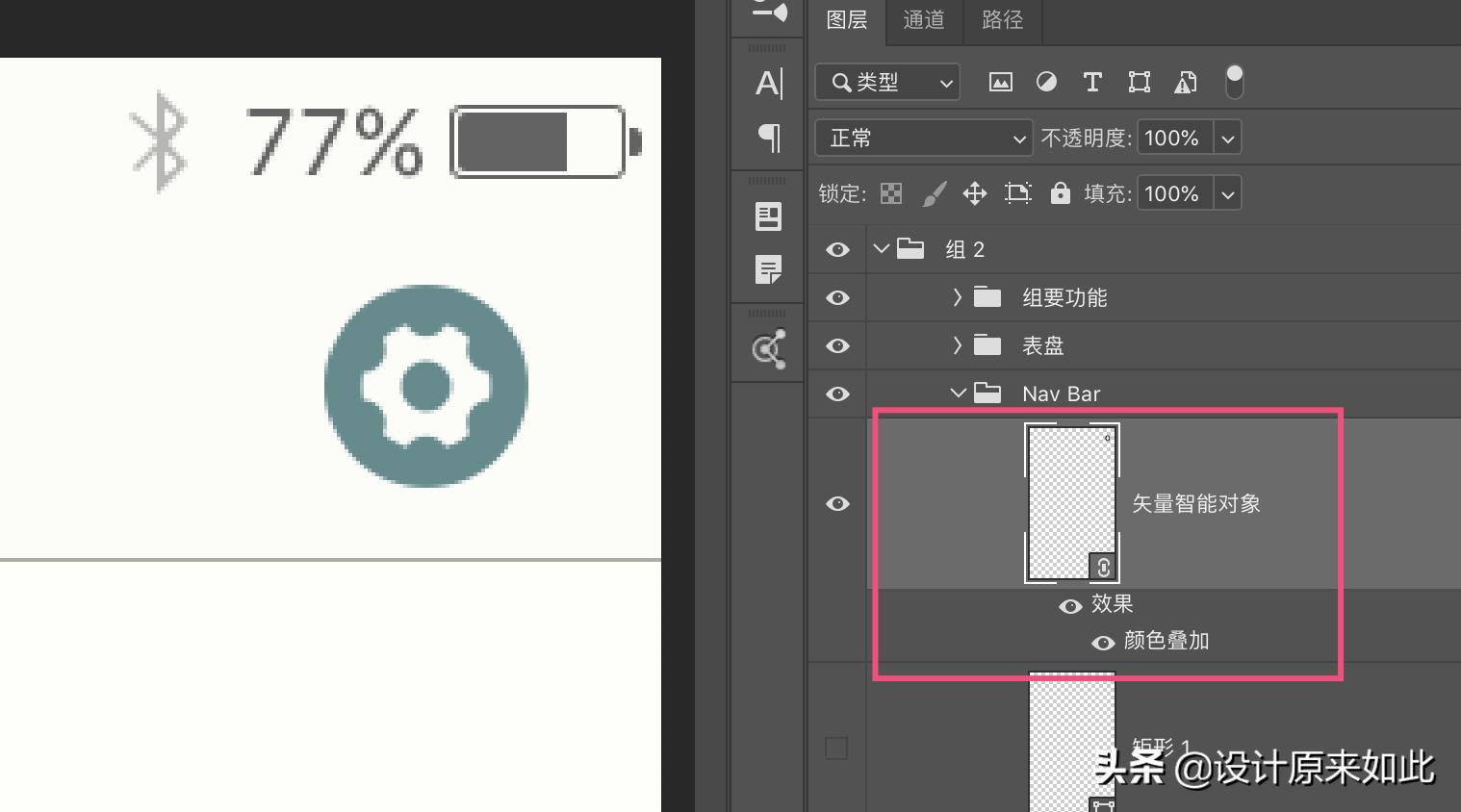Open the Libraries panel icon

pos(768,349)
